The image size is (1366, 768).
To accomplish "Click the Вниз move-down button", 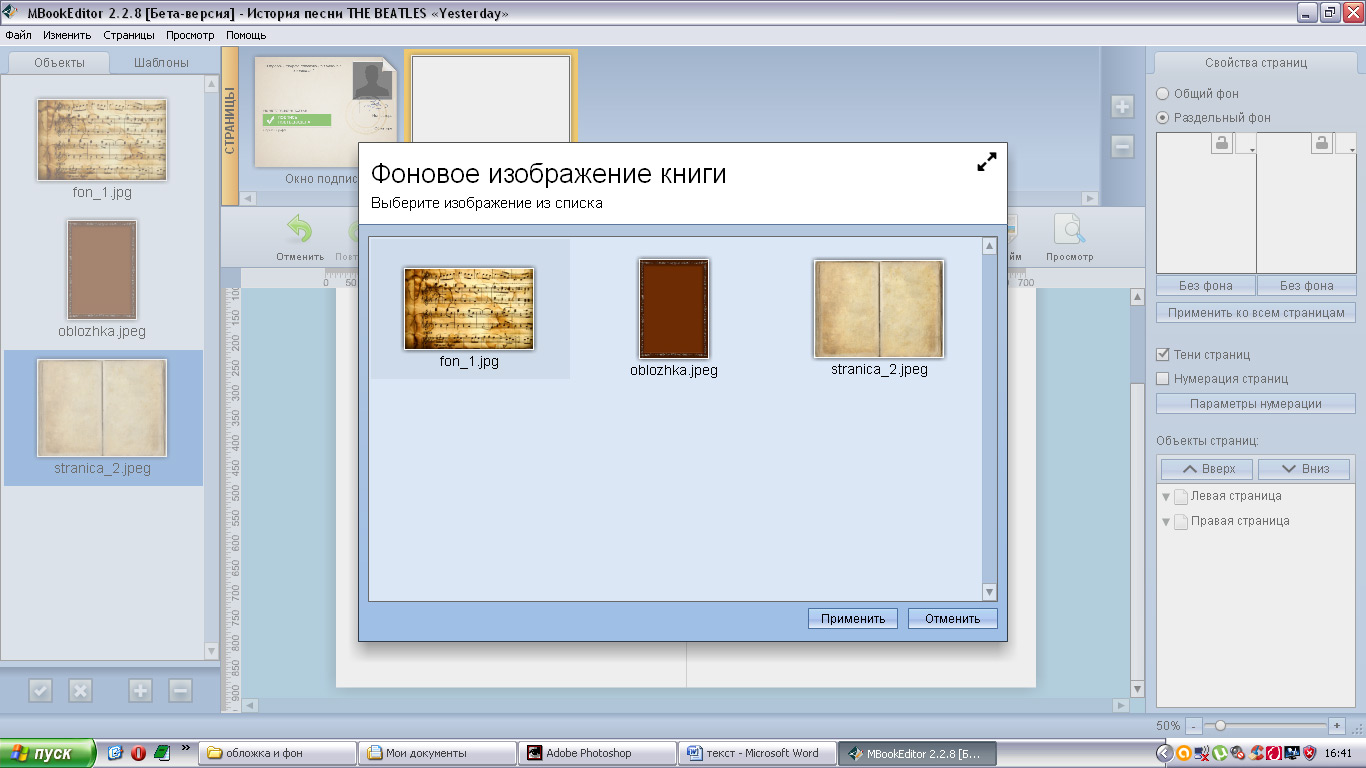I will click(x=1305, y=468).
